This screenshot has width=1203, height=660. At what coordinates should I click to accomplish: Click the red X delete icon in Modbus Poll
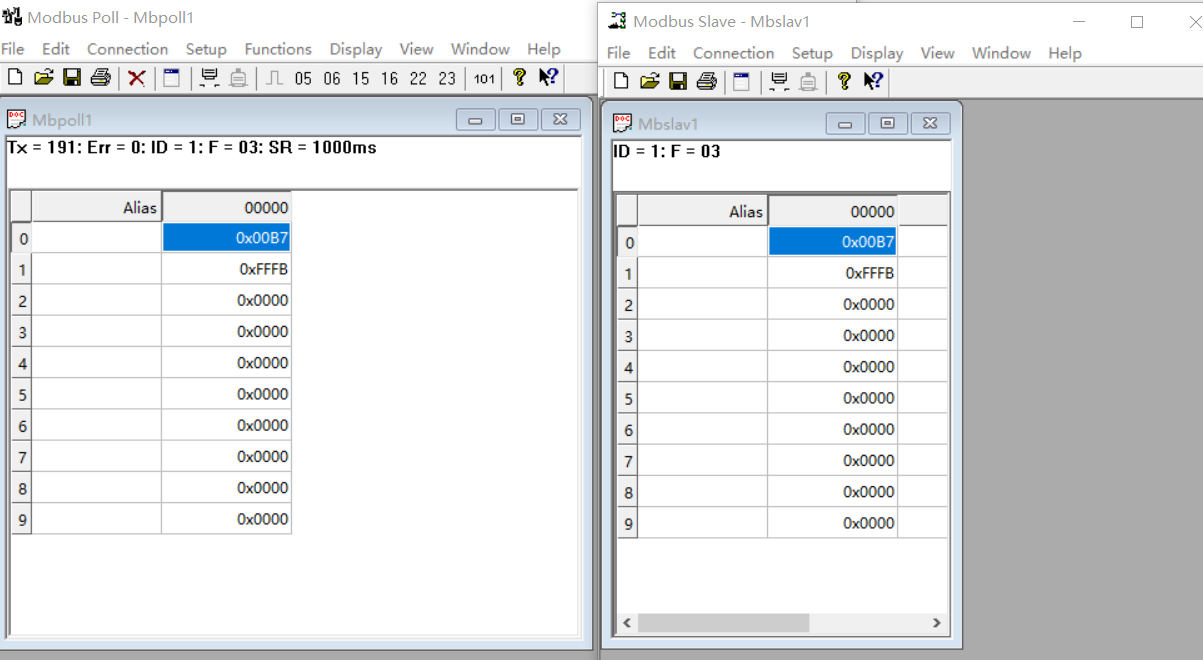[x=137, y=78]
